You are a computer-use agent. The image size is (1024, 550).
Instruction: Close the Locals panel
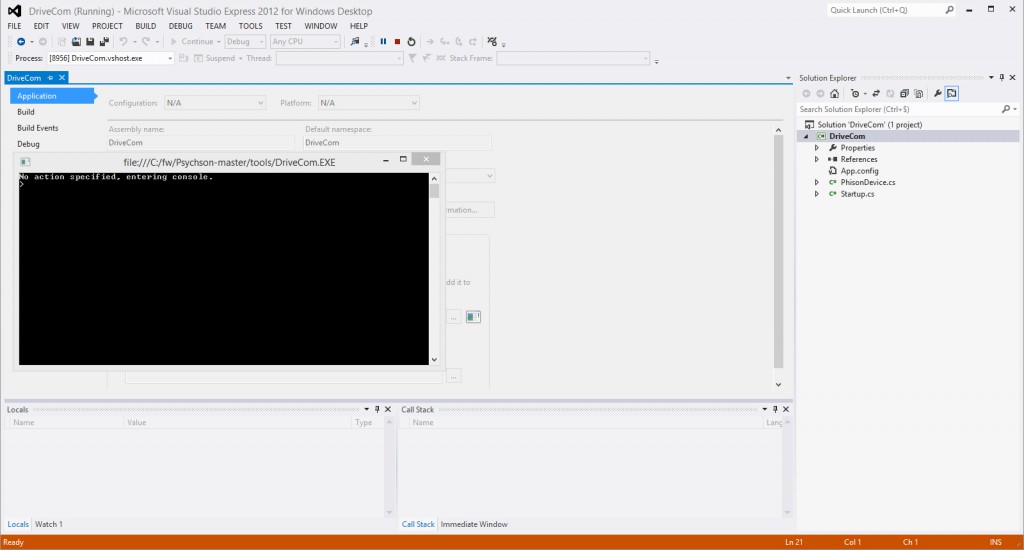point(388,410)
